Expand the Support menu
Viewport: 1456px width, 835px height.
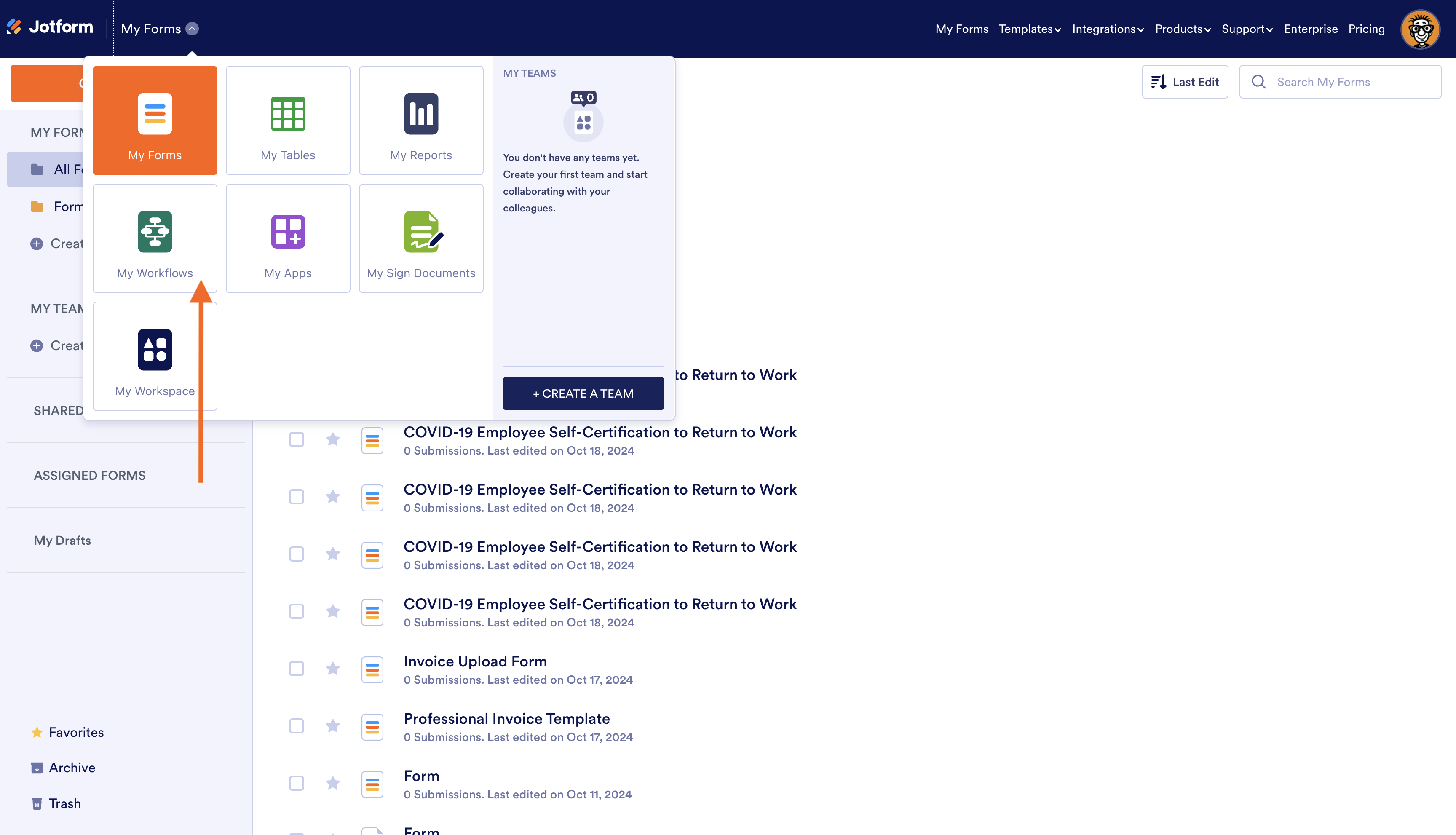click(x=1247, y=29)
